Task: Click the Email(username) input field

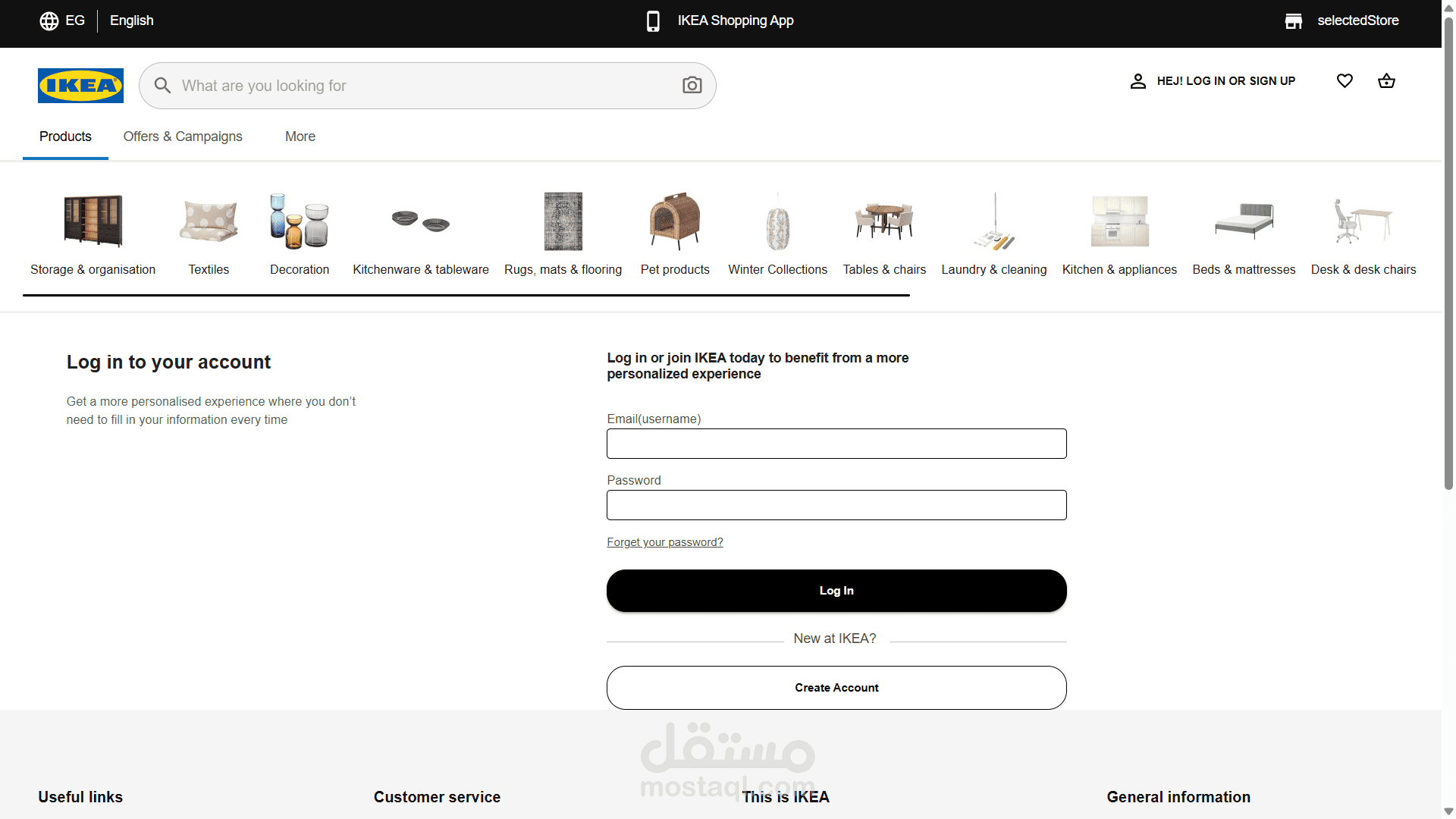Action: point(836,444)
